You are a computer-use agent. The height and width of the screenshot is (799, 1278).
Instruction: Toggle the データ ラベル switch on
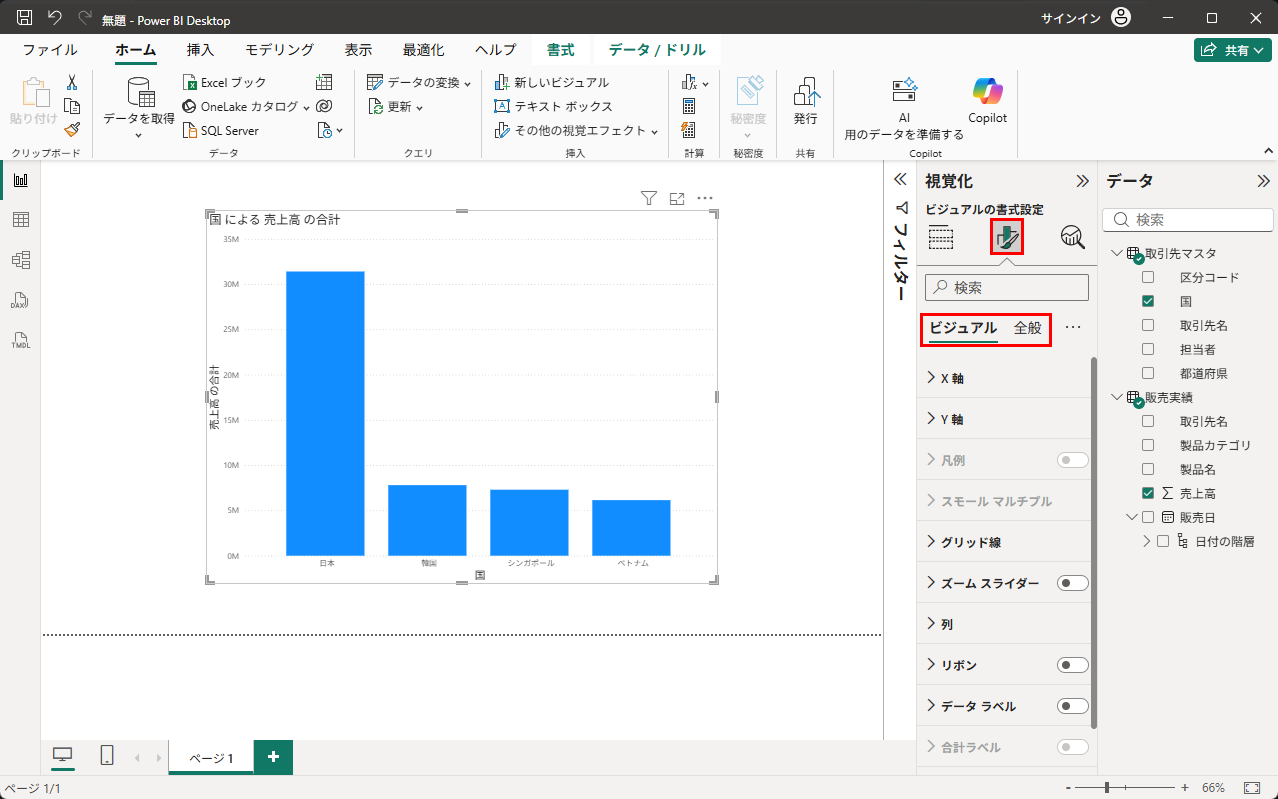tap(1073, 706)
